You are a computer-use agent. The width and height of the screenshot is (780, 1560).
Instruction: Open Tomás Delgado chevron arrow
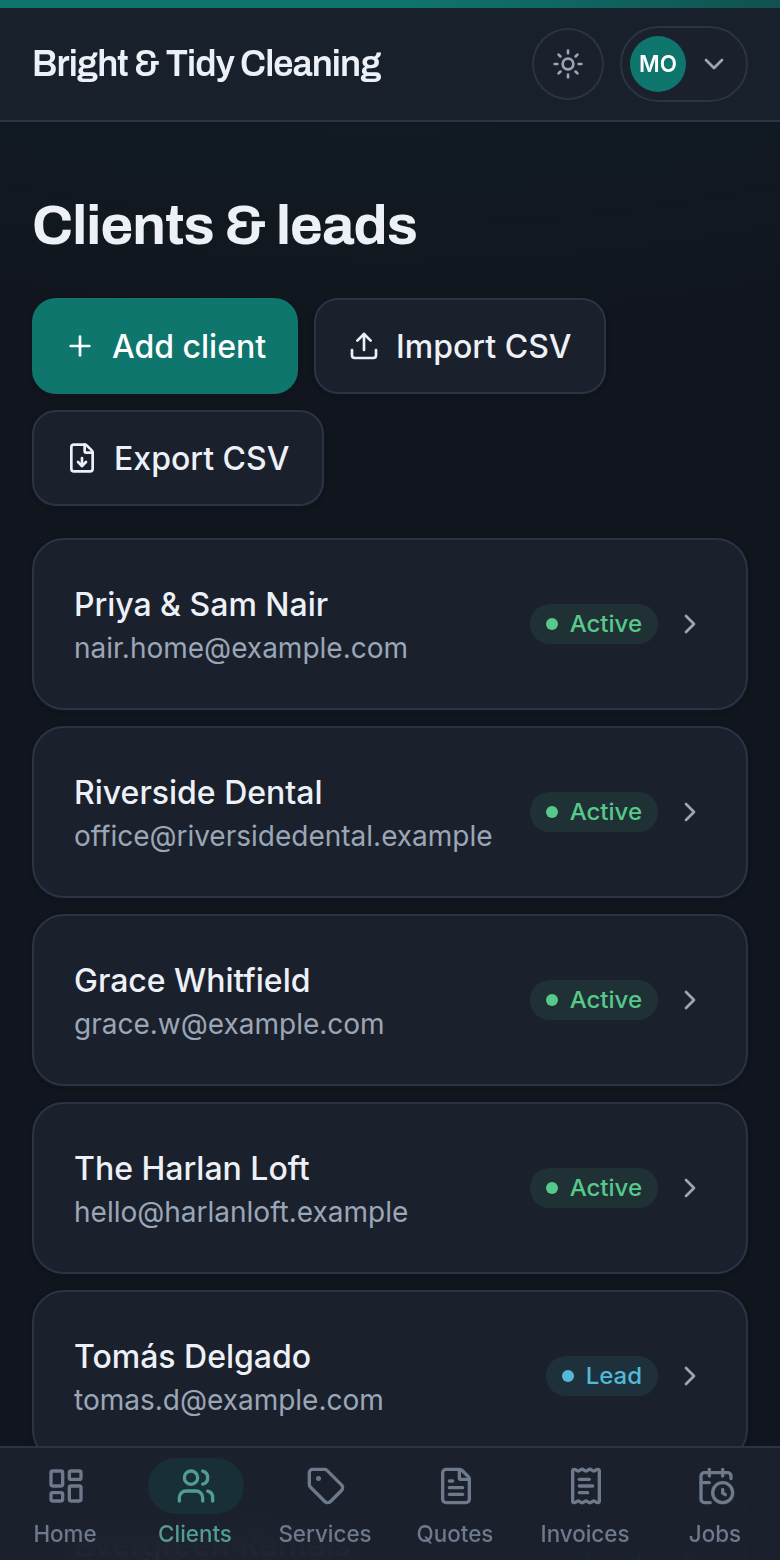689,1376
